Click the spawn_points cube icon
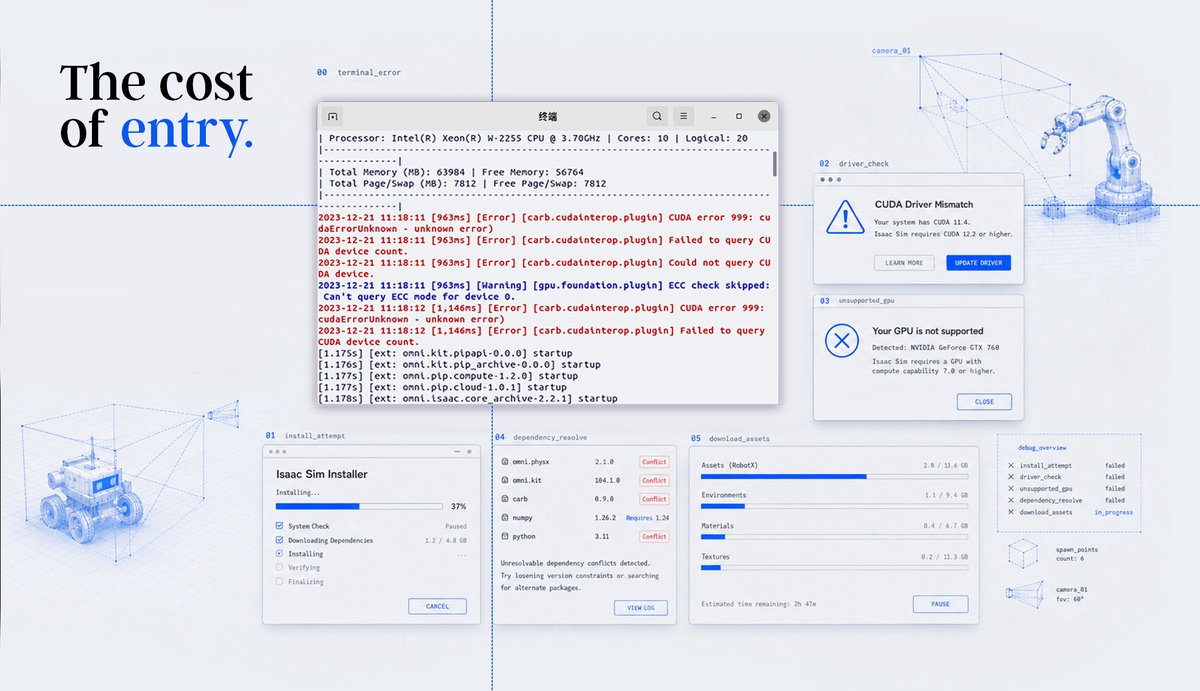This screenshot has width=1200, height=691. [x=1023, y=553]
